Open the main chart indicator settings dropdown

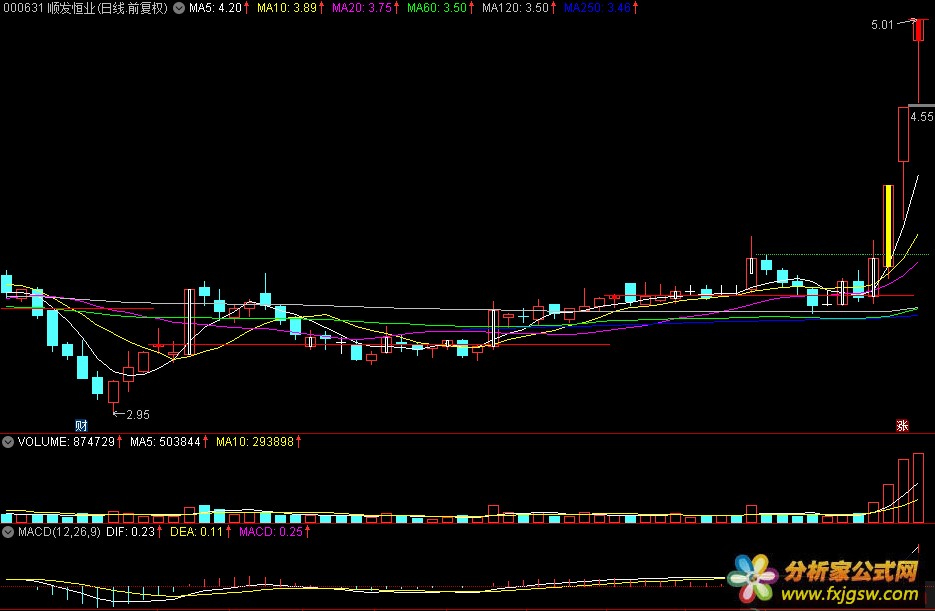click(x=178, y=8)
